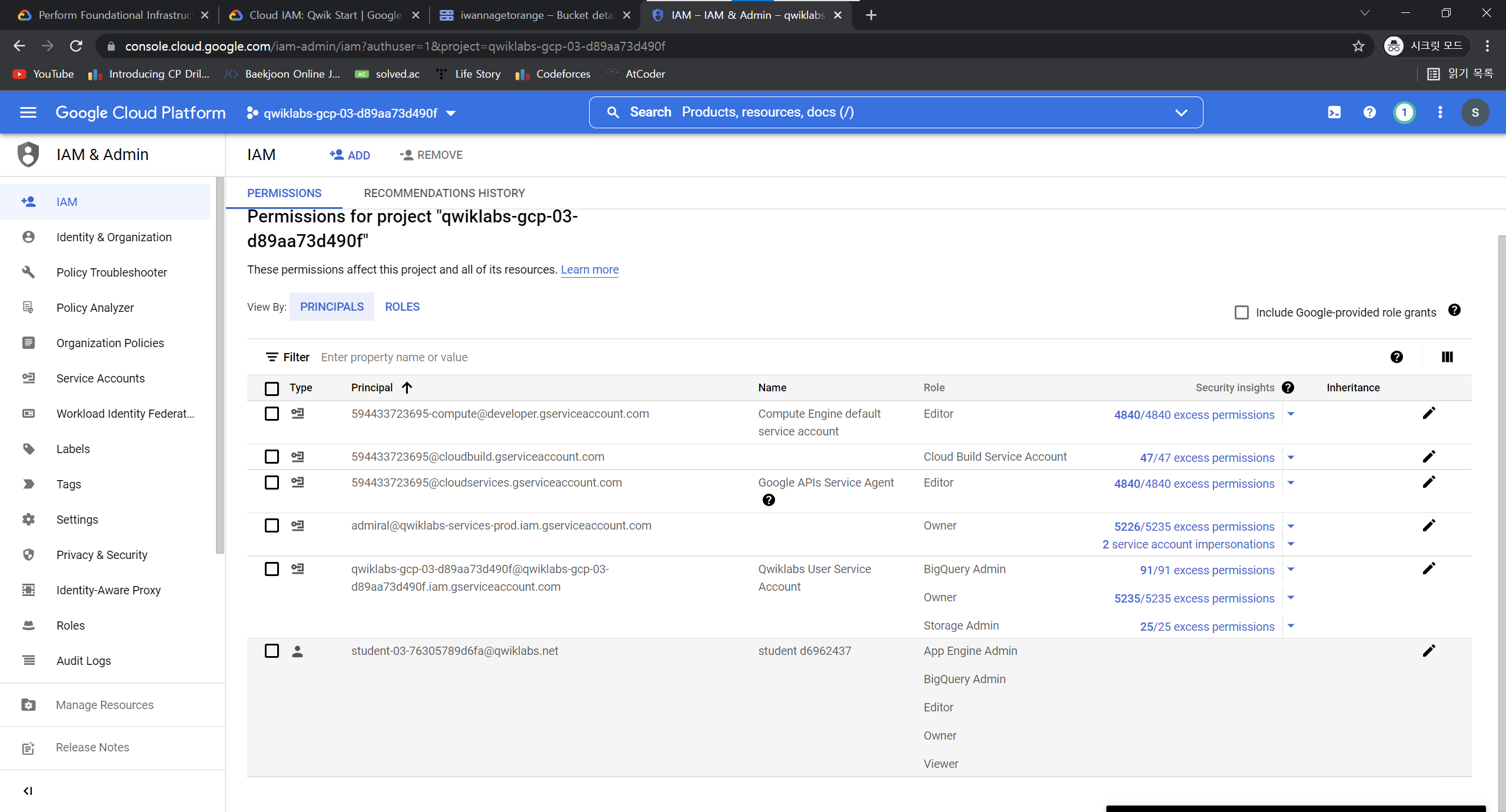Bookmark this page with star icon
The width and height of the screenshot is (1506, 812).
click(1358, 46)
